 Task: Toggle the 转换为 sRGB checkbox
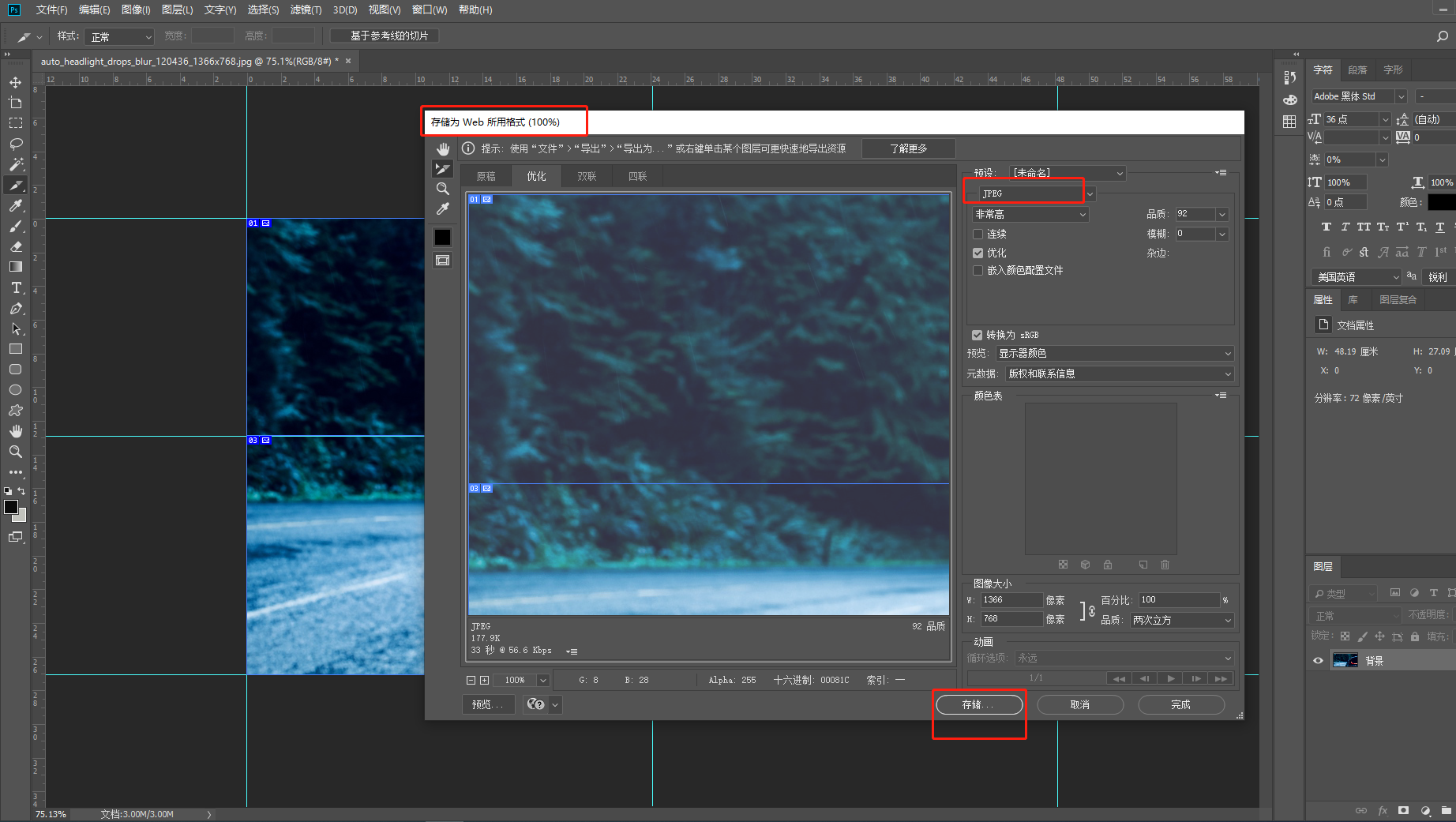(x=978, y=336)
